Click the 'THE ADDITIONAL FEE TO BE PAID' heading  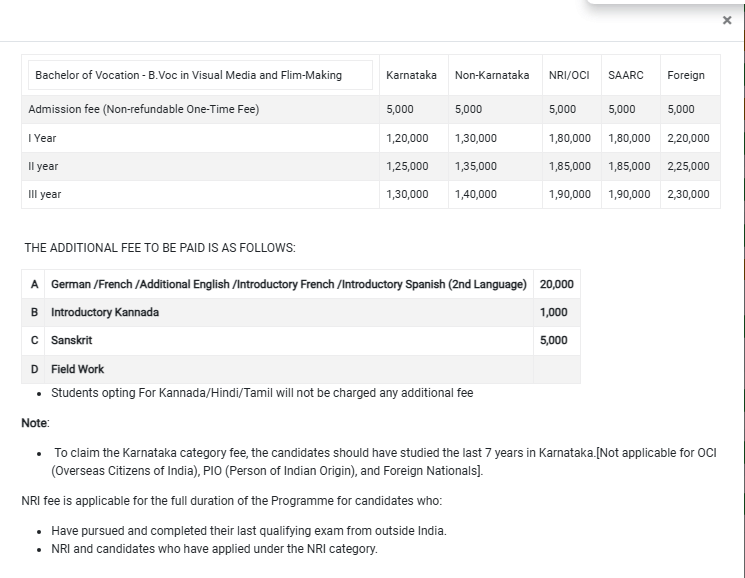coord(159,246)
